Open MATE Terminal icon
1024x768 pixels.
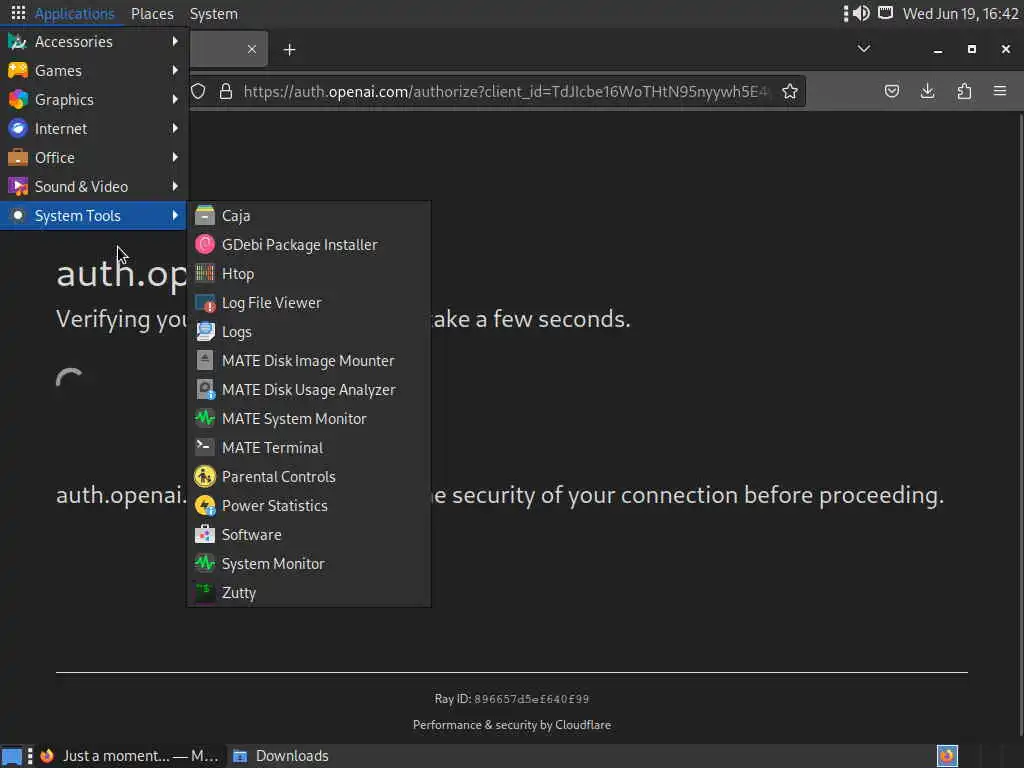204,447
